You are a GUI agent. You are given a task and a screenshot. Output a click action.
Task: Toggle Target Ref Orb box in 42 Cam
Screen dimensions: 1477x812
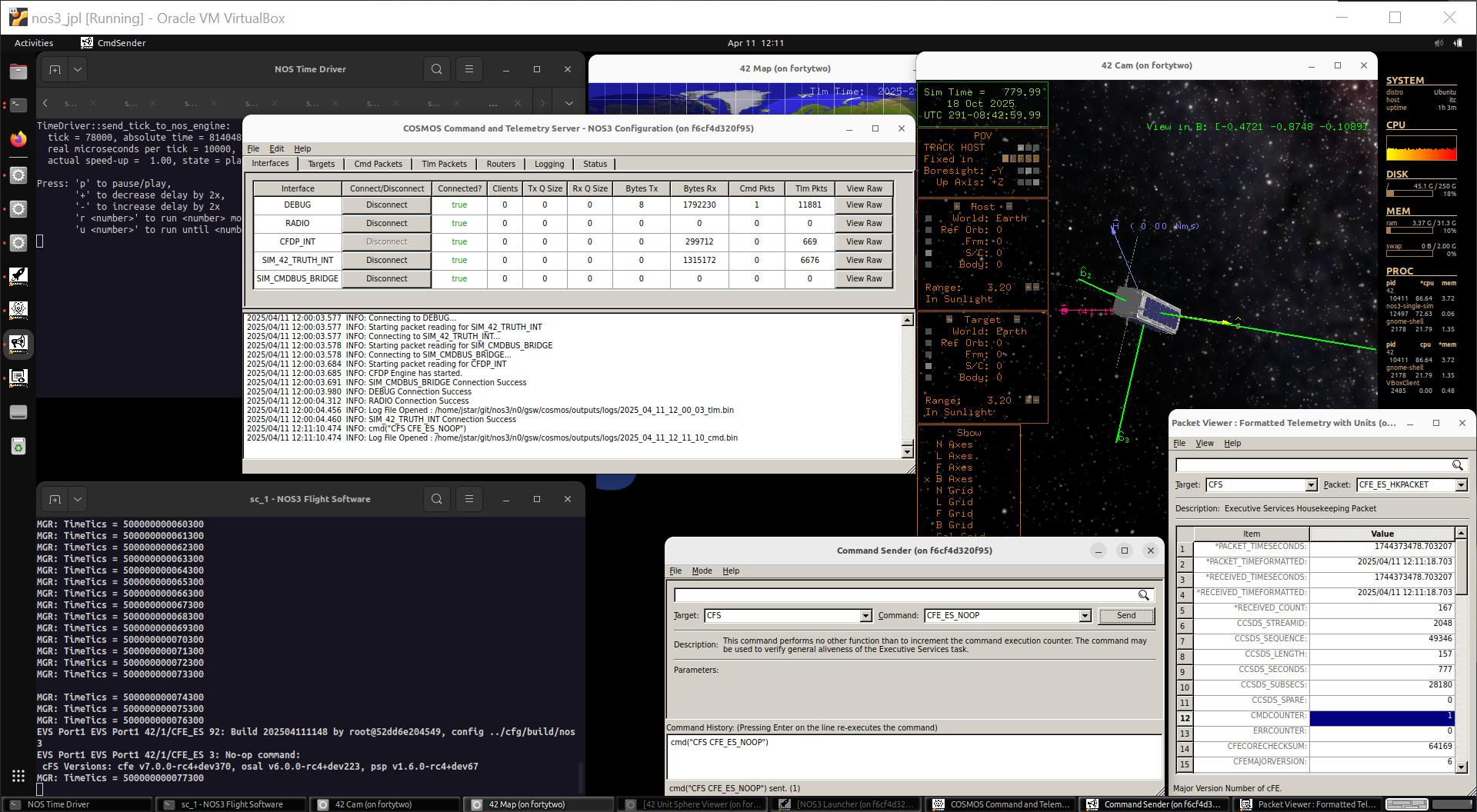coord(929,343)
